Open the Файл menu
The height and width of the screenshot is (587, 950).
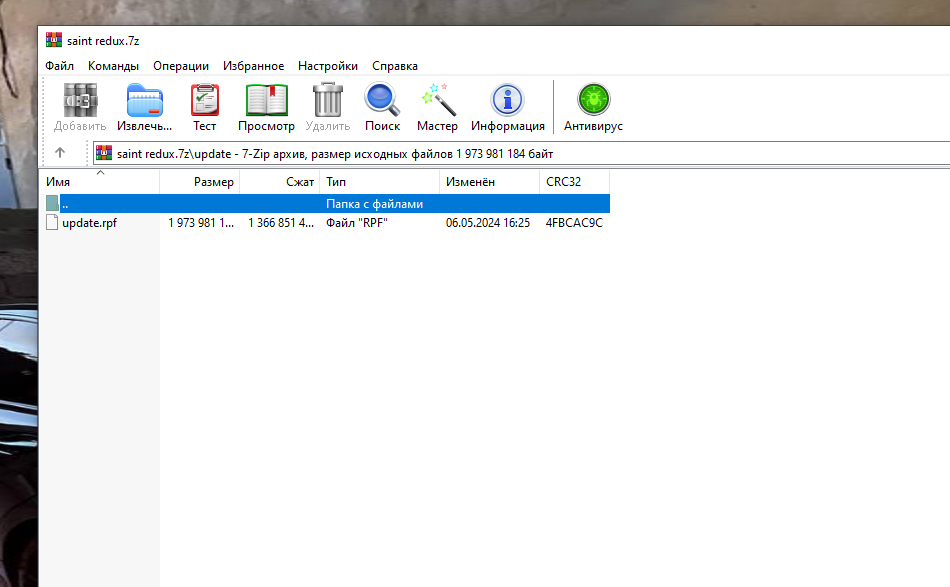[59, 65]
